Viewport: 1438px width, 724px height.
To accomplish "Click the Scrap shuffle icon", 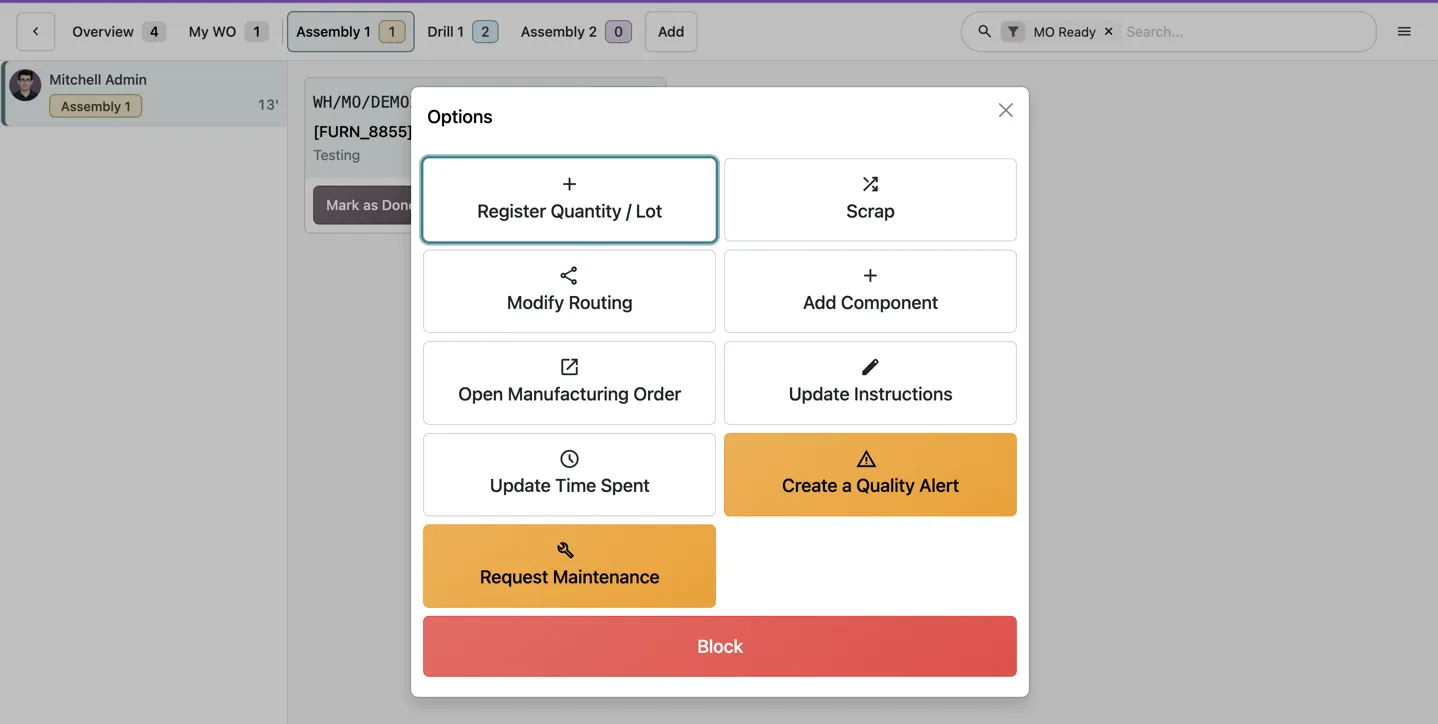I will [870, 184].
